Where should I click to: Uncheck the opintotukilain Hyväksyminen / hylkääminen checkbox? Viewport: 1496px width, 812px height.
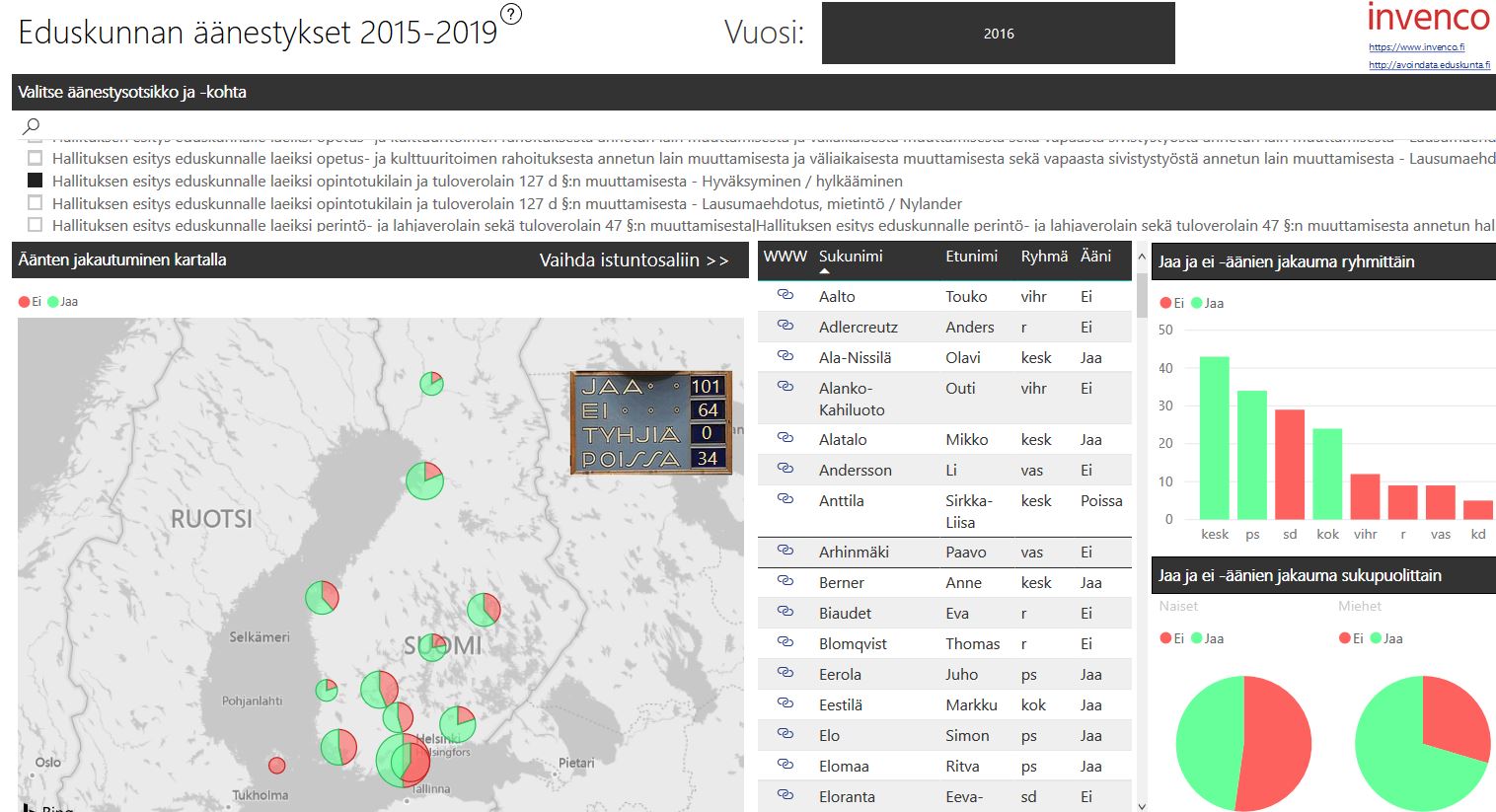tap(36, 181)
